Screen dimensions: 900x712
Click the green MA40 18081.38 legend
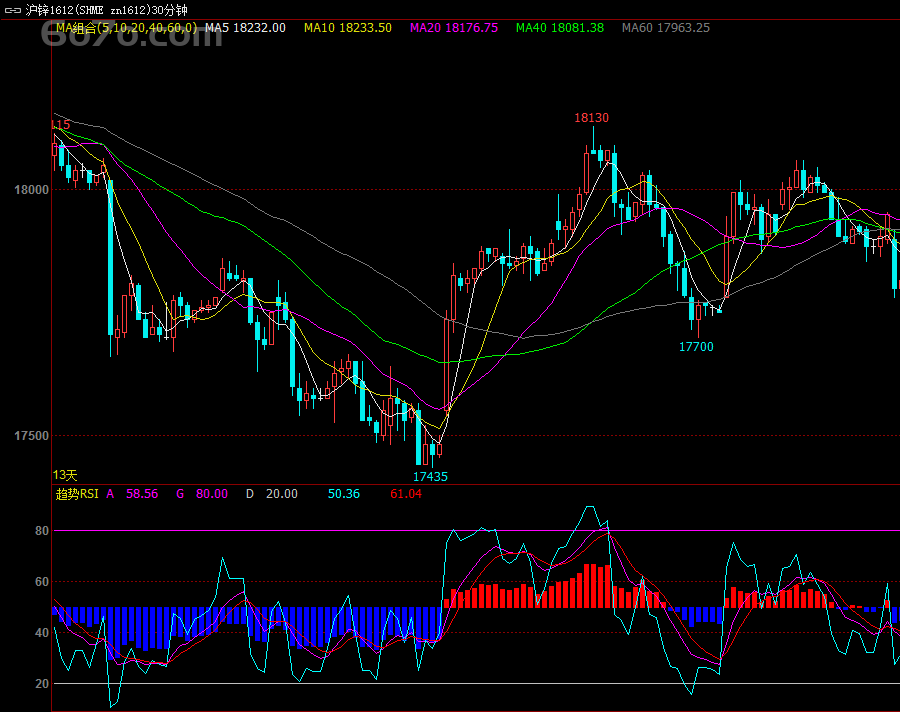pyautogui.click(x=559, y=28)
